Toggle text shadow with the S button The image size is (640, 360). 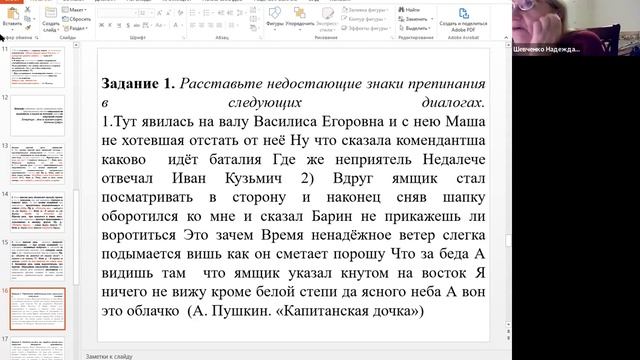tap(128, 25)
